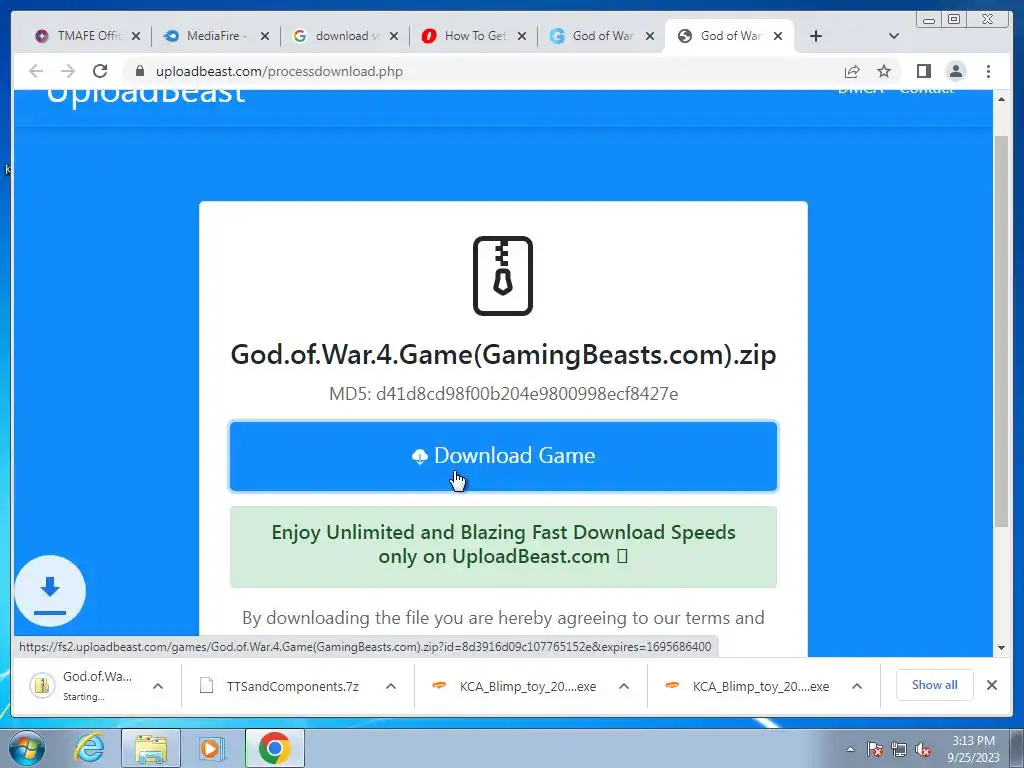Open Chrome three-dot menu

coord(988,71)
